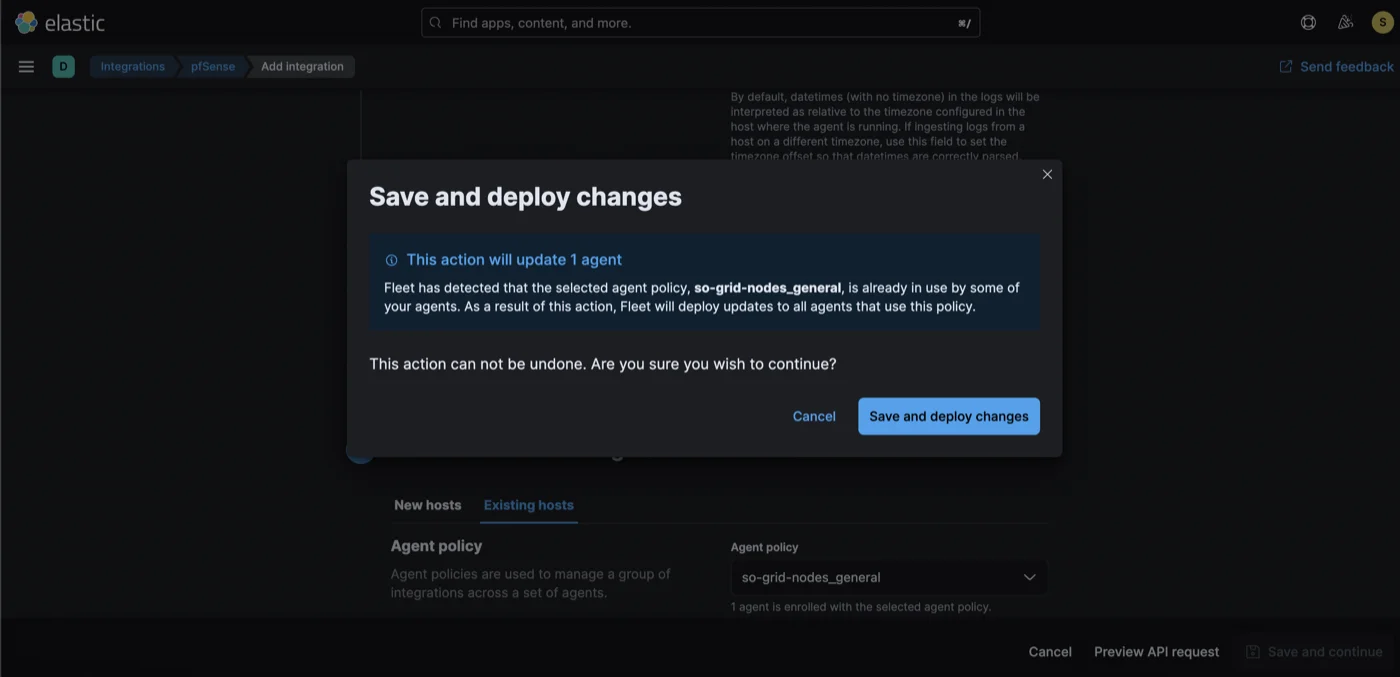
Task: Click the Elastic logo
Action: click(x=60, y=22)
